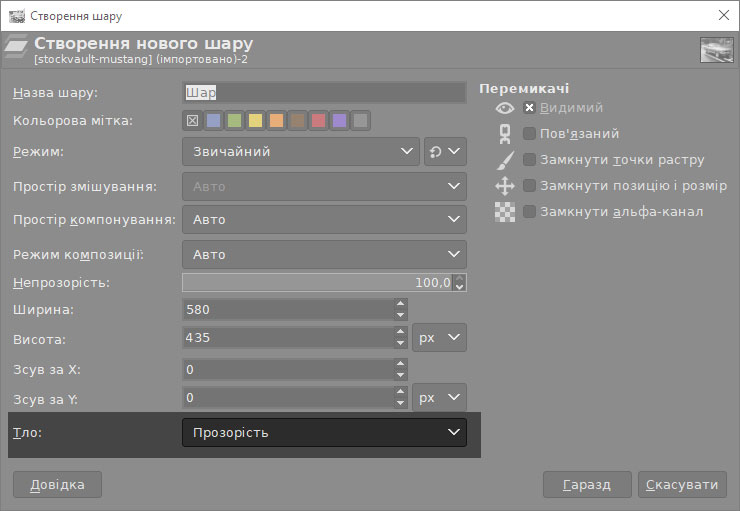
Task: Click the move arrows icon for position lock
Action: [x=505, y=186]
